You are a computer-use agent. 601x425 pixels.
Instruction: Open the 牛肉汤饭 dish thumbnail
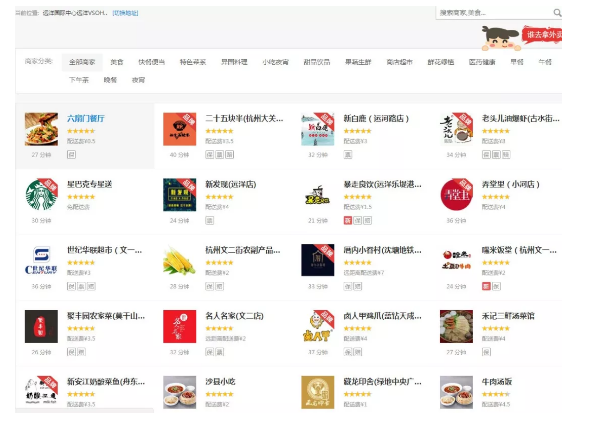click(456, 392)
